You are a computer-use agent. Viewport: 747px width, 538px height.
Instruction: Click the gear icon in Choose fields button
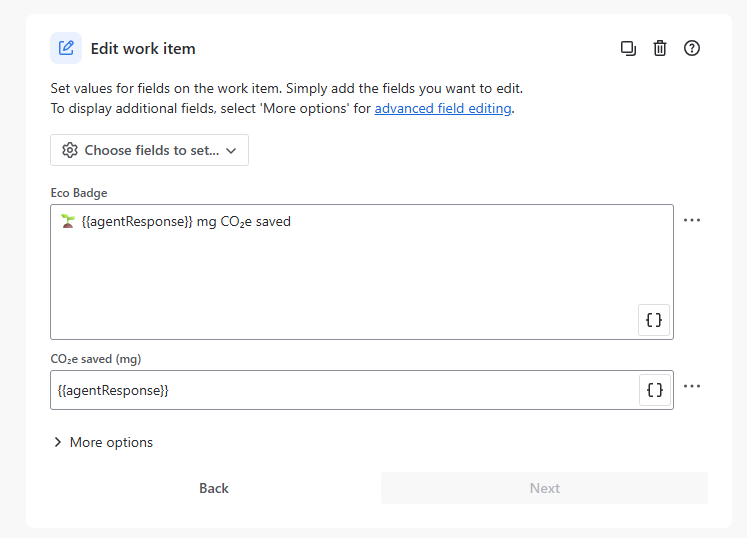coord(70,150)
